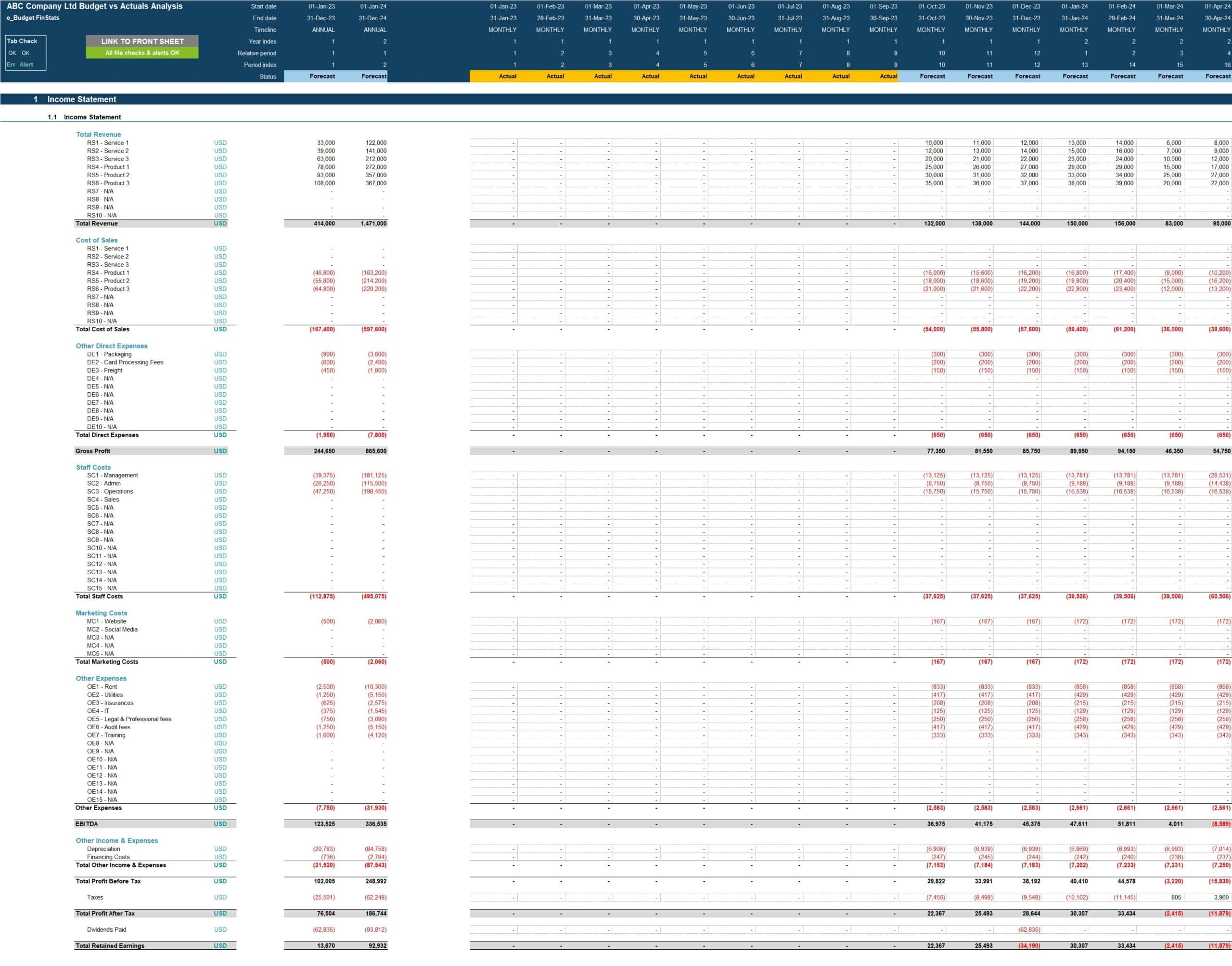Select the Alert label in Tab Check box
This screenshot has width=1232, height=966.
pos(26,64)
